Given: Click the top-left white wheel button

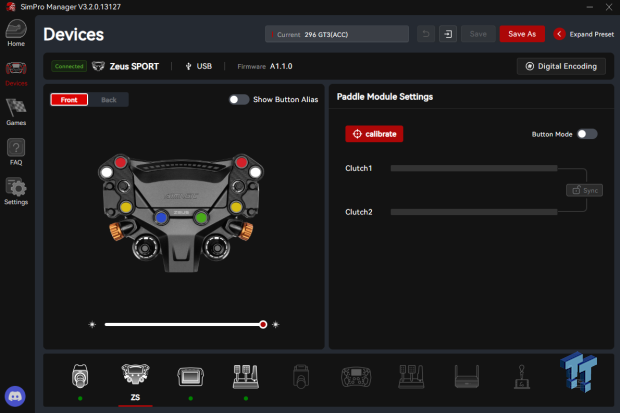Looking at the screenshot, I should (106, 172).
